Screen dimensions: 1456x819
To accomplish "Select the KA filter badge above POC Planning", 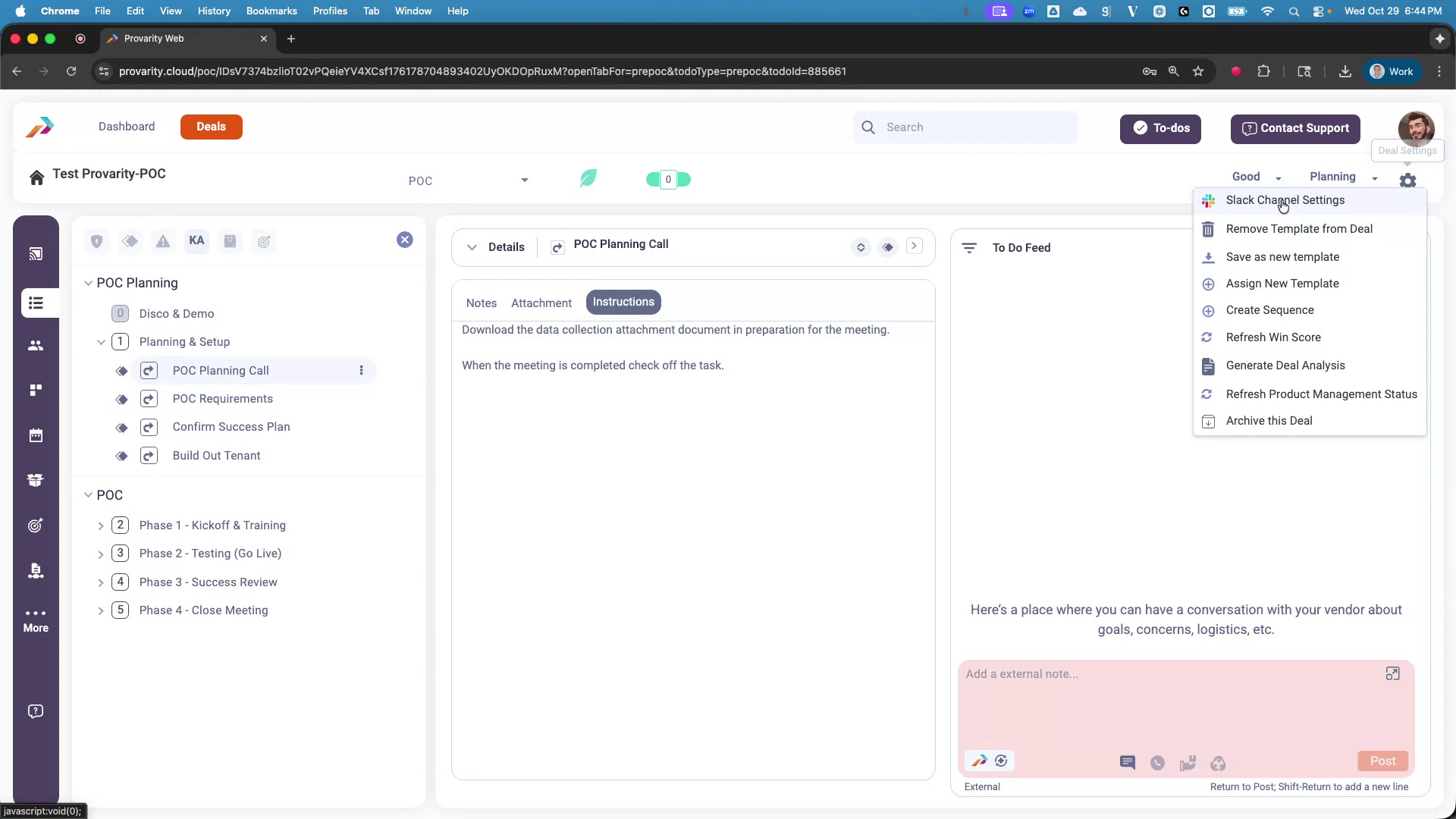I will pos(196,240).
